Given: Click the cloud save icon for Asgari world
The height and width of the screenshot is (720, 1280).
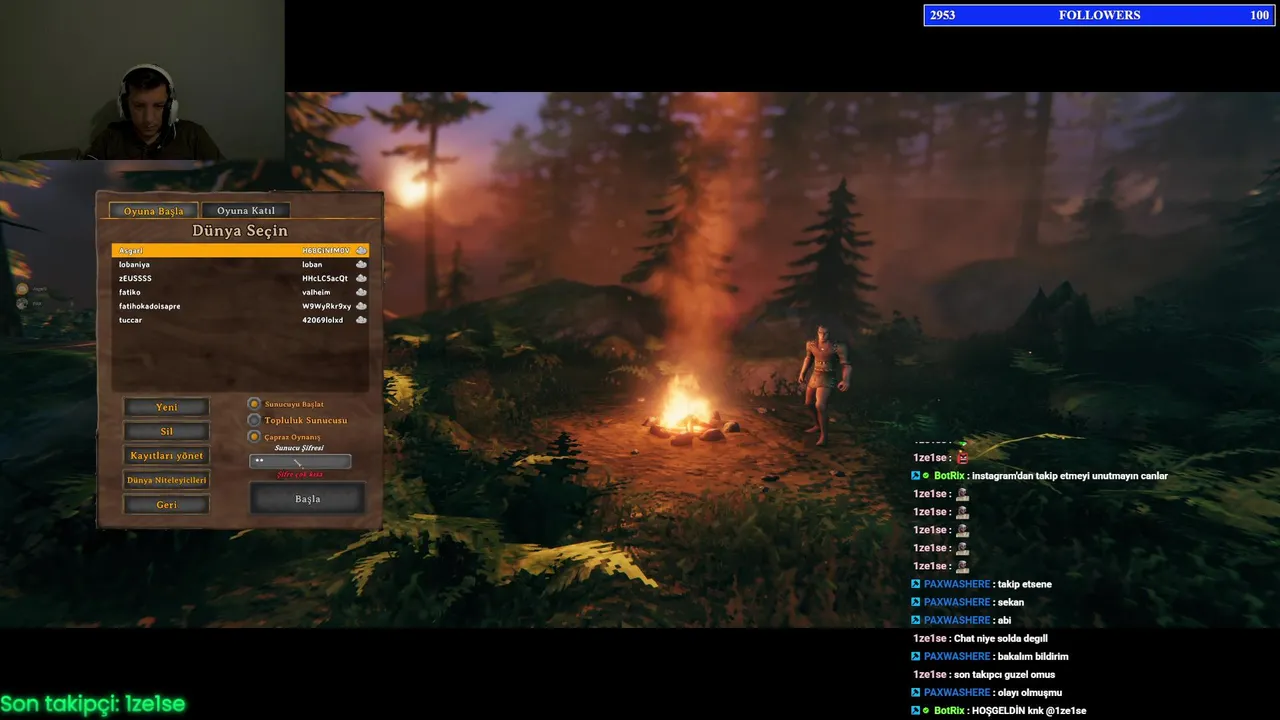Looking at the screenshot, I should click(x=361, y=250).
